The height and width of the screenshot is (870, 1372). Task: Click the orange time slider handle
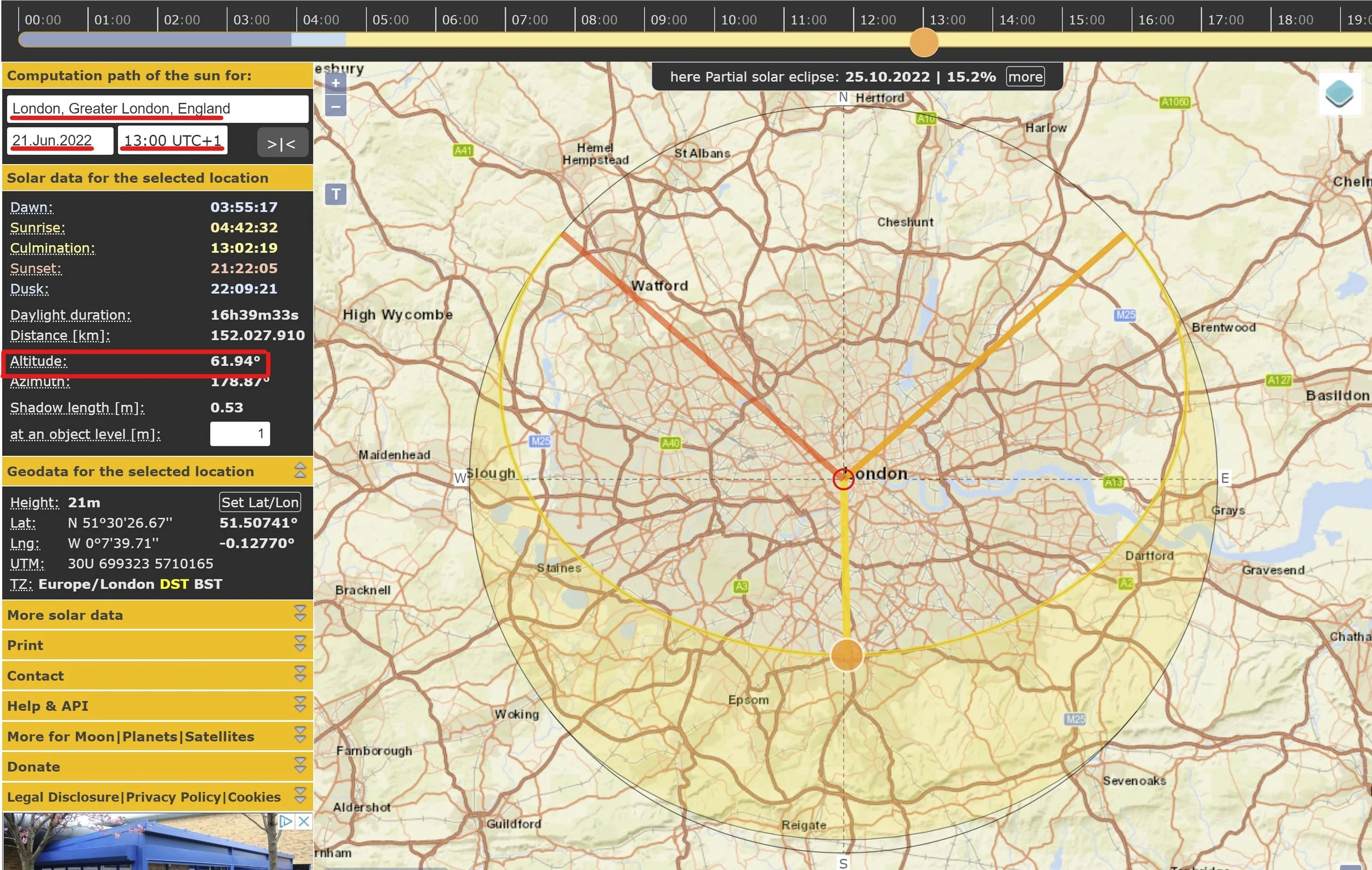coord(924,42)
